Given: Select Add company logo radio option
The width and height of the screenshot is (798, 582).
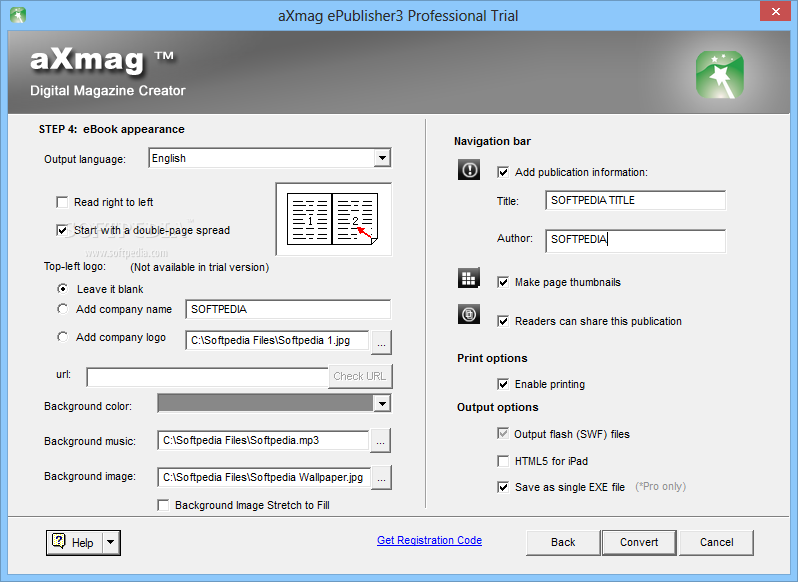Looking at the screenshot, I should tap(62, 337).
